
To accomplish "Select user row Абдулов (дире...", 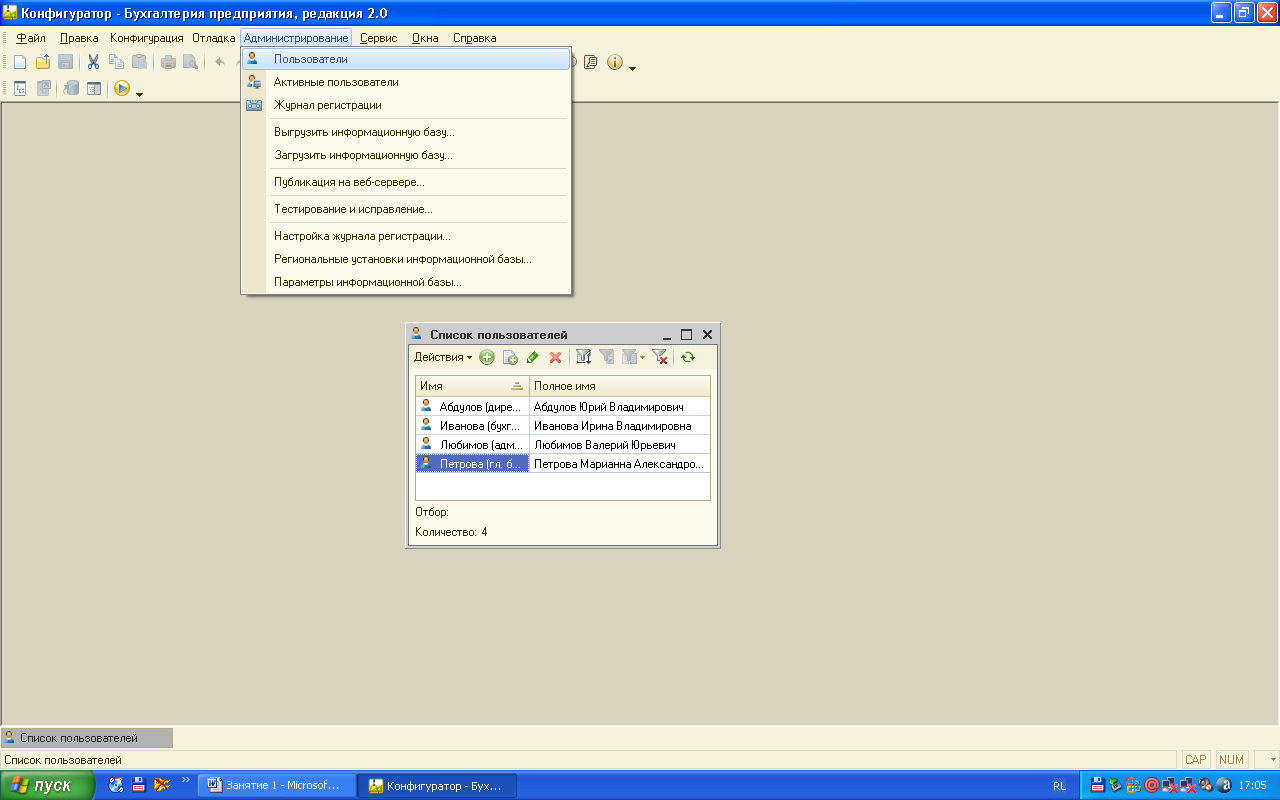I will point(472,407).
